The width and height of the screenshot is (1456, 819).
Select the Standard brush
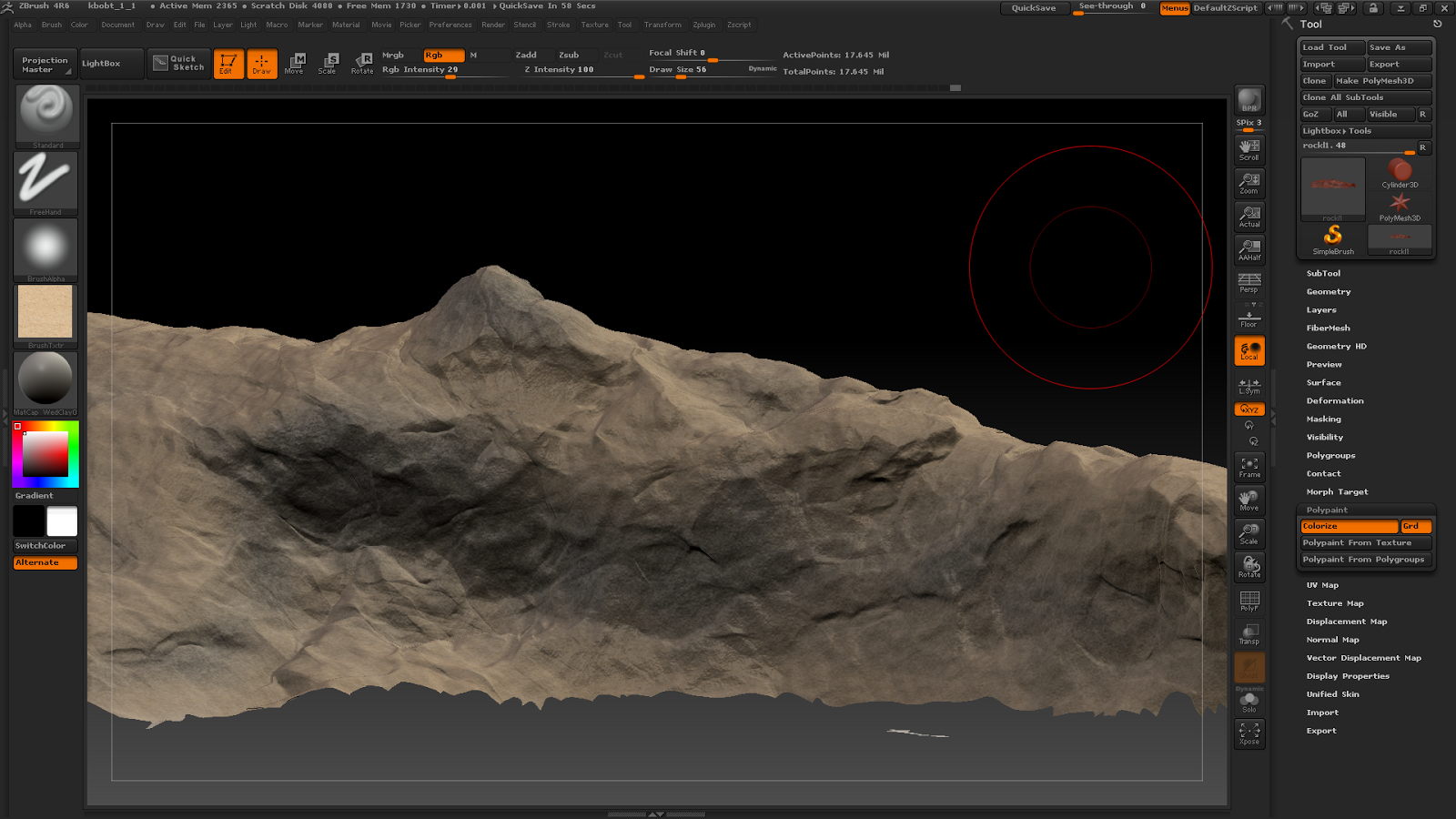tap(45, 114)
